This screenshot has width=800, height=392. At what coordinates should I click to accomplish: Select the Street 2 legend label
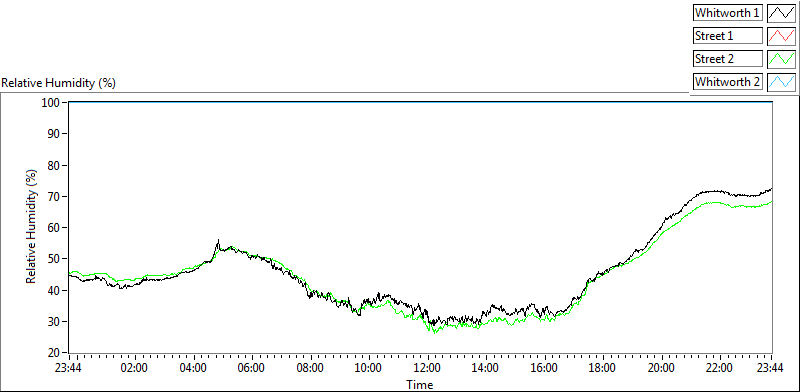click(728, 59)
